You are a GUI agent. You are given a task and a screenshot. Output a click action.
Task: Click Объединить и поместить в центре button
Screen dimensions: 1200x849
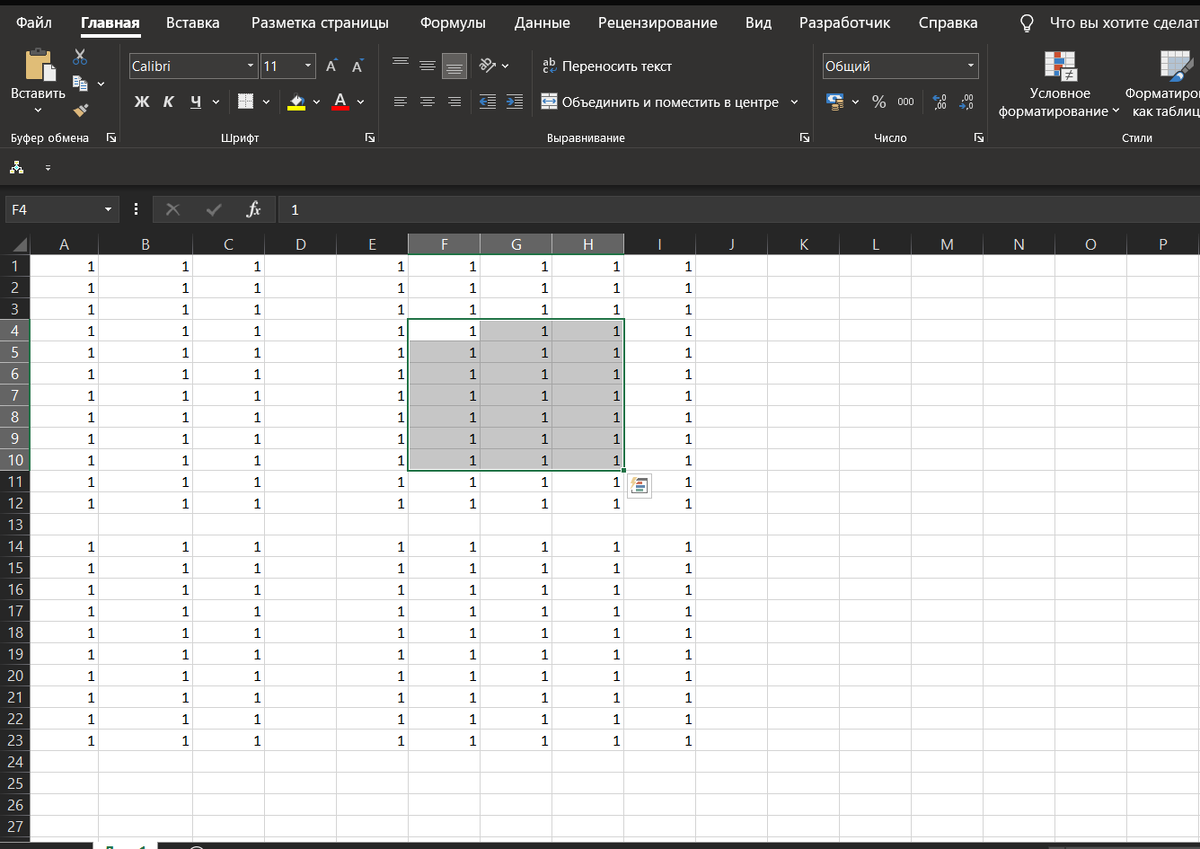coord(660,102)
